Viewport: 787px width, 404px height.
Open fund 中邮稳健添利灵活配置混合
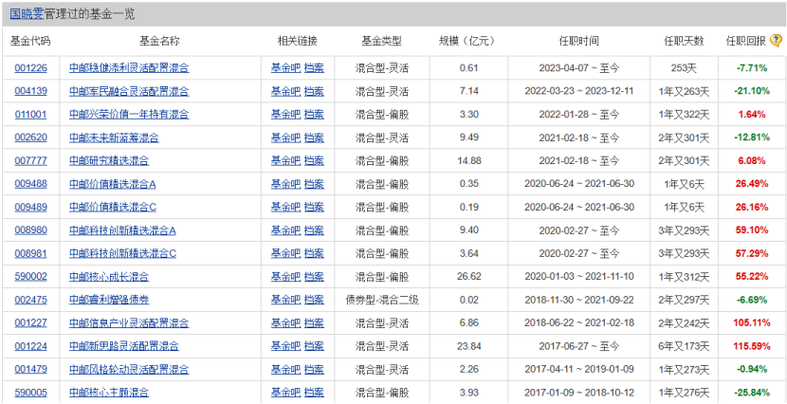pos(129,68)
